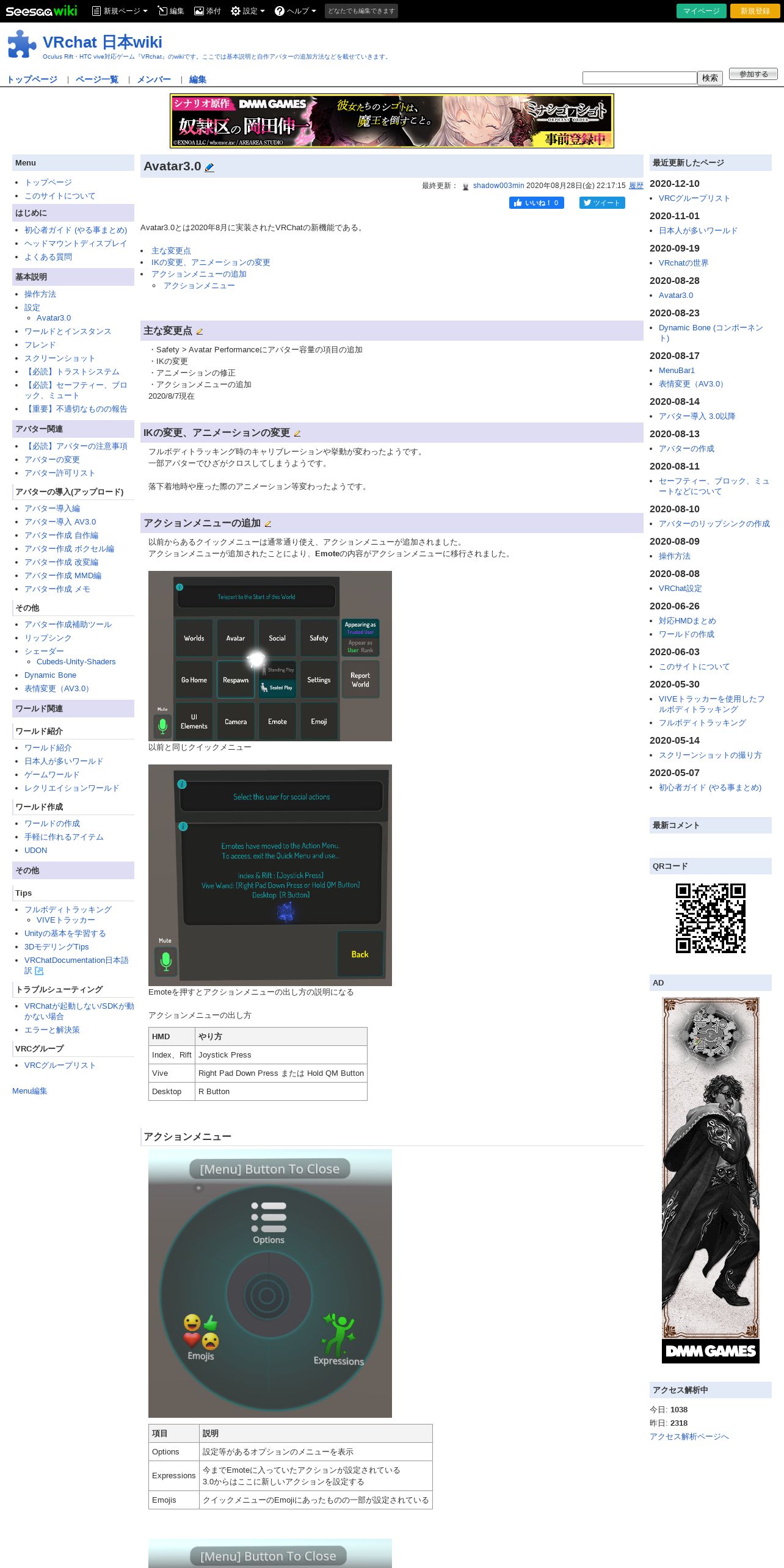
Task: Open the ヘルプ dropdown in top bar
Action: (296, 11)
